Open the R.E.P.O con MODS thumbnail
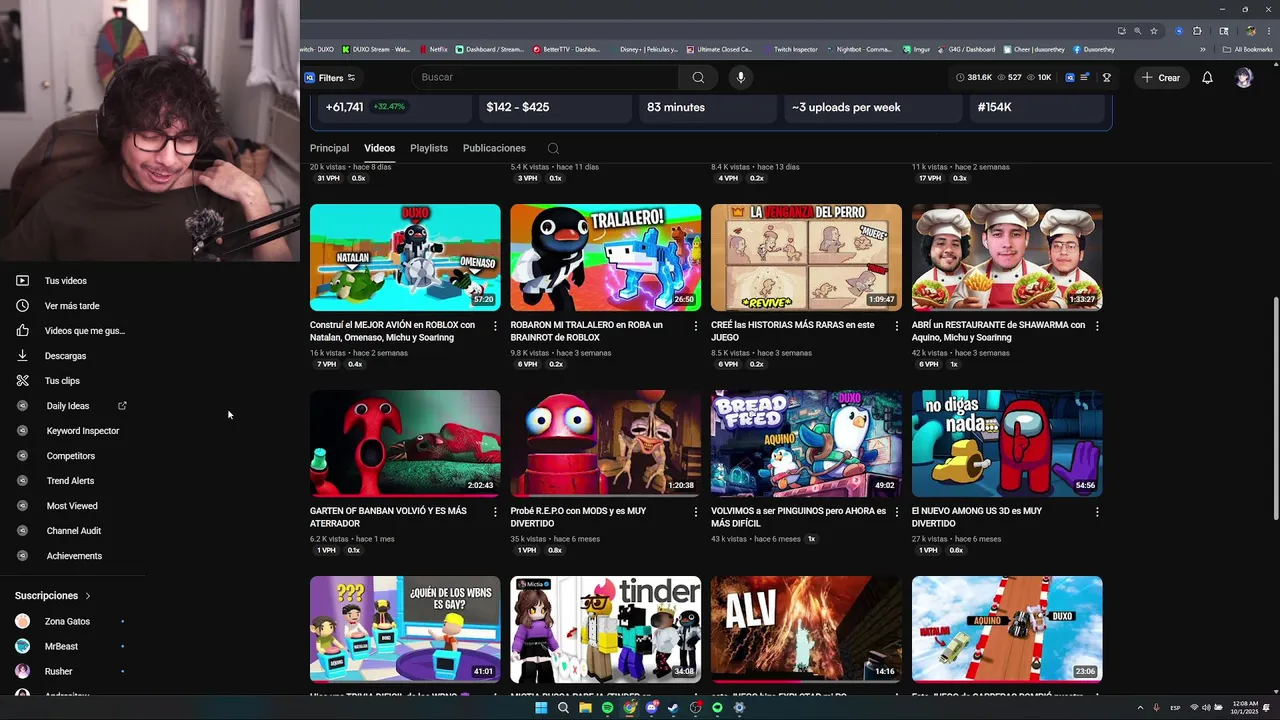 click(x=606, y=444)
